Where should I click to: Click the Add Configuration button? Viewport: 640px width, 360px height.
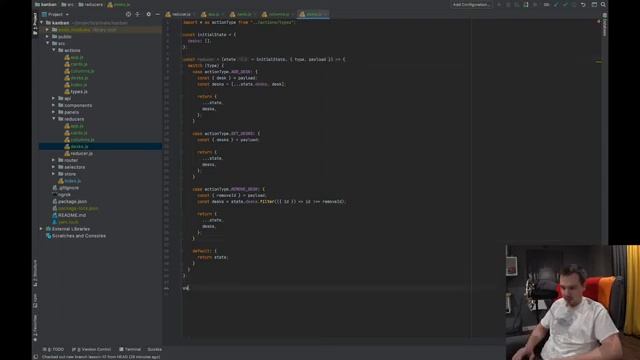click(471, 4)
